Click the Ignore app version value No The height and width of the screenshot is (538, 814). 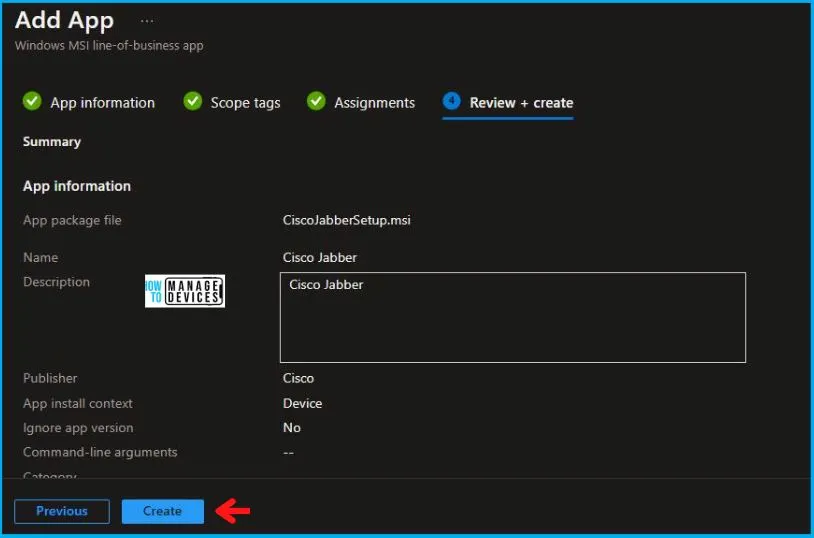pyautogui.click(x=292, y=428)
